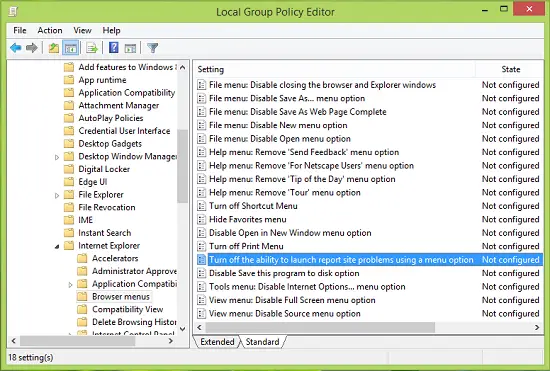
Task: Click tree pane horizontal scroll left arrow
Action: [14, 340]
